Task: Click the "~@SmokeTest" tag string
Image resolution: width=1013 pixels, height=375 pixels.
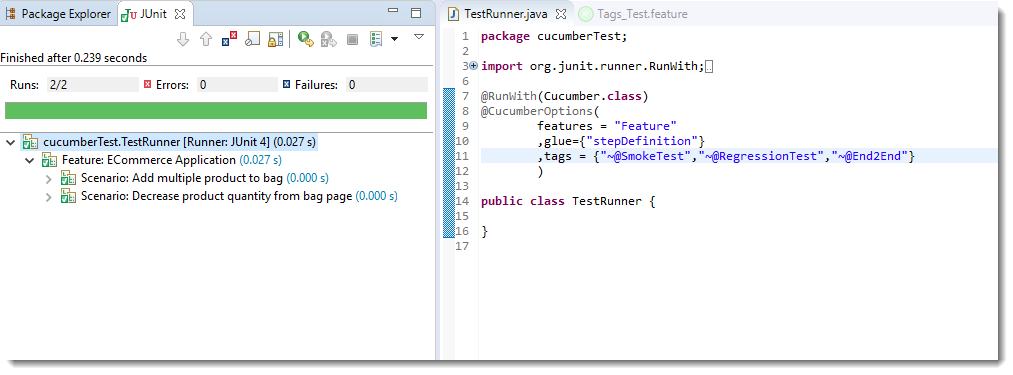Action: coord(646,156)
